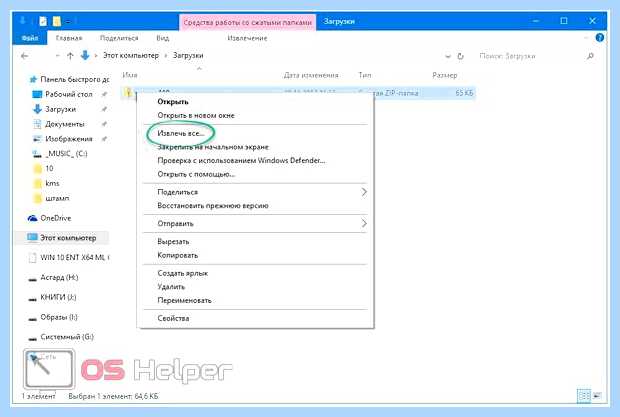This screenshot has height=417, width=620.
Task: Switch to details view icon in status bar
Action: click(584, 396)
